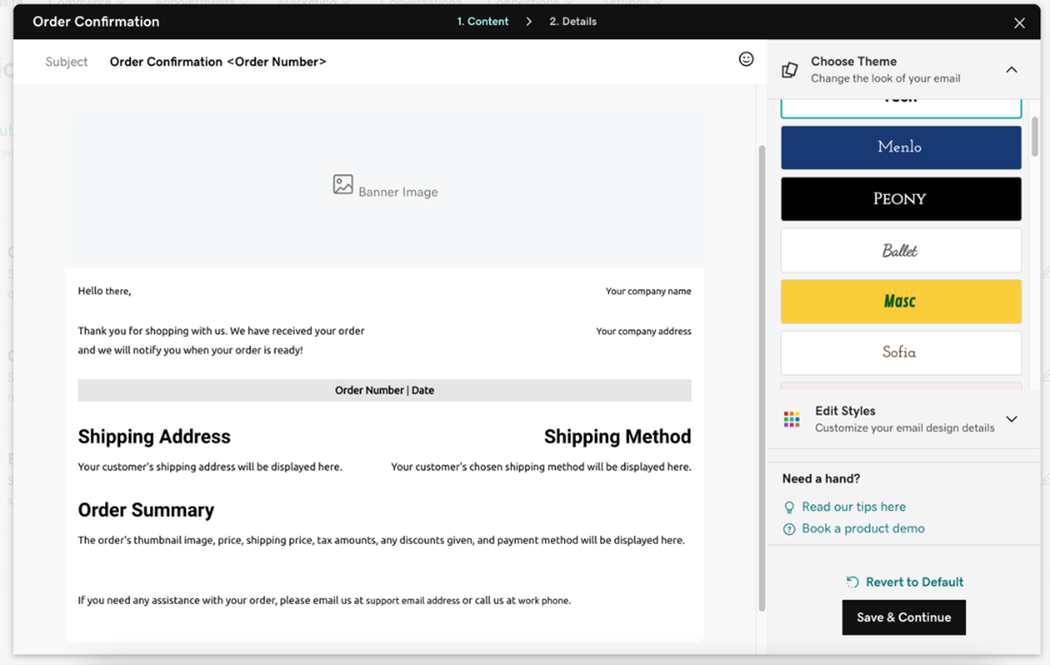Select the Menlo blue theme

pos(900,147)
